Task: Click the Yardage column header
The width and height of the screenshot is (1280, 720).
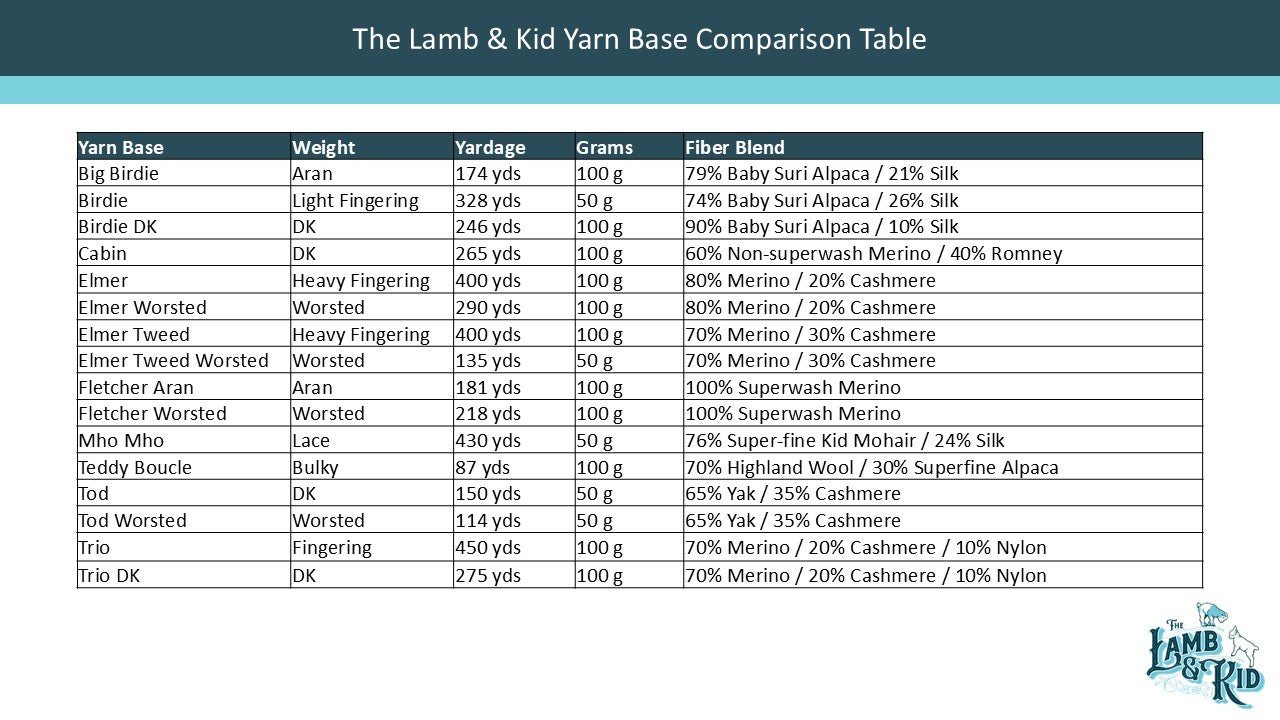Action: point(490,147)
